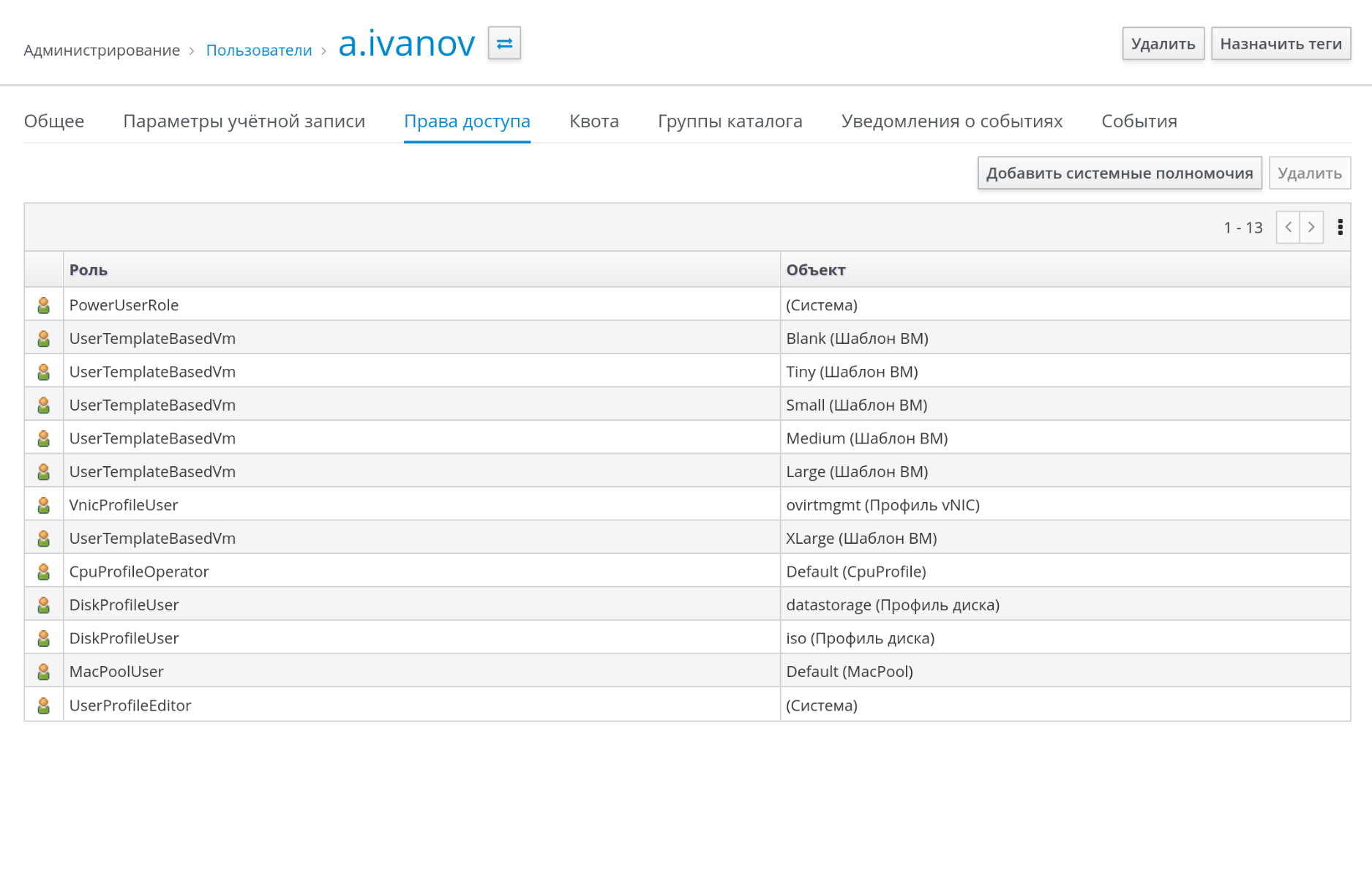
Task: Click the user icon beside UserProfileEditor
Action: pyautogui.click(x=44, y=706)
